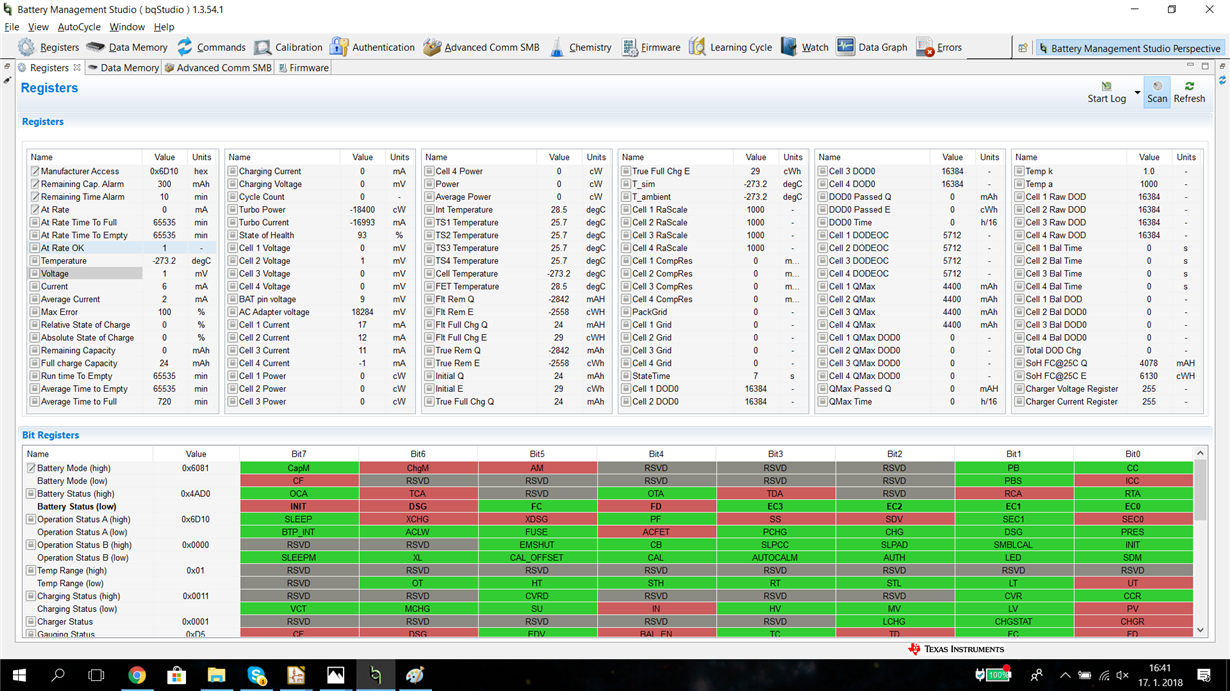The image size is (1230, 691).
Task: Select the AC Adapter voltage register row
Action: click(x=317, y=312)
